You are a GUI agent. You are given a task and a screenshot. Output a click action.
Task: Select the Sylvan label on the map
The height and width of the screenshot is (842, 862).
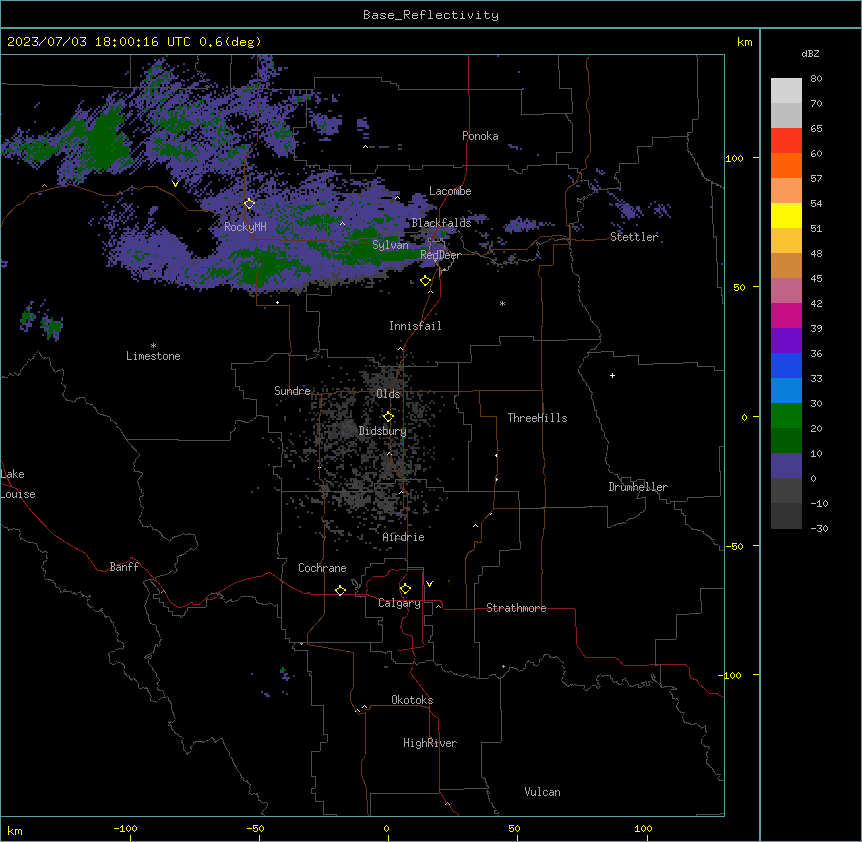coord(390,245)
